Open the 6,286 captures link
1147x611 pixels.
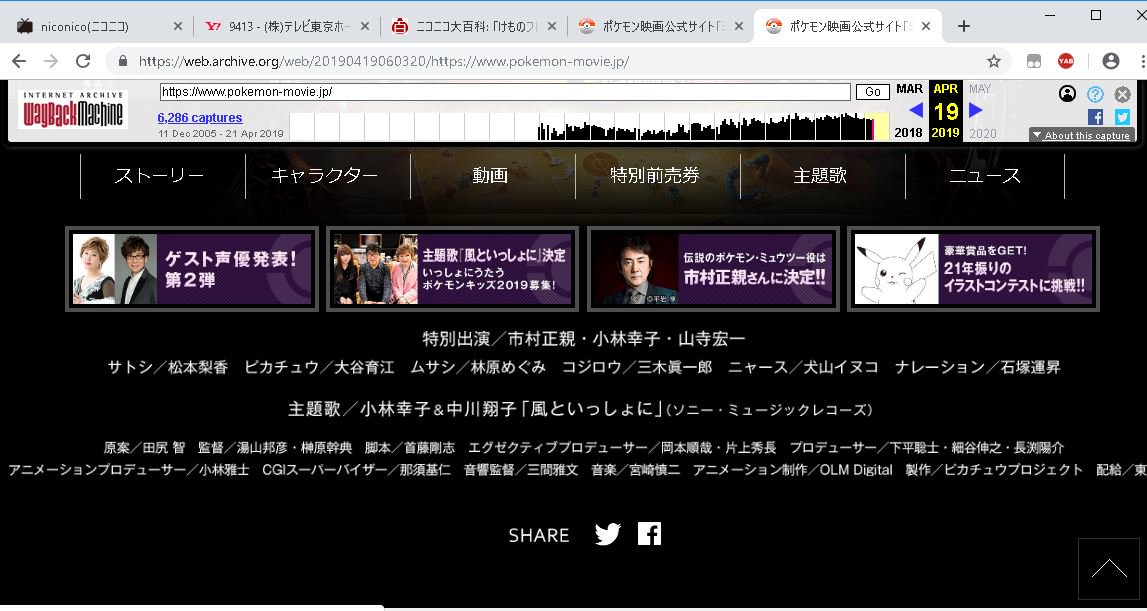(200, 118)
